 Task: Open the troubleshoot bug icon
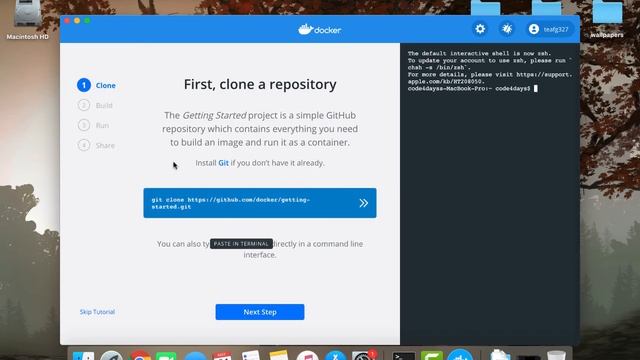coord(507,29)
